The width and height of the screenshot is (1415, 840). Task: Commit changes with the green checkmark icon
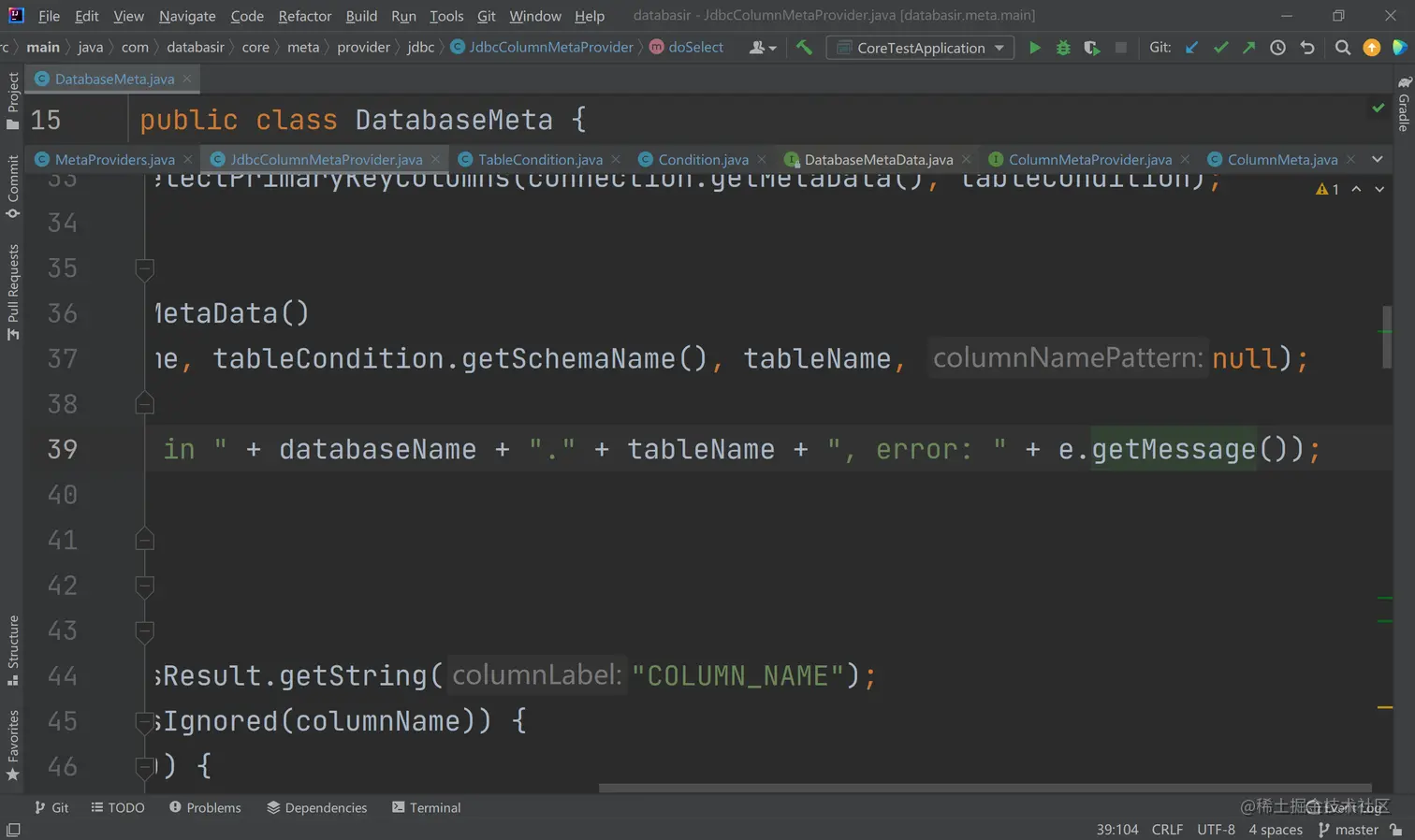point(1220,48)
